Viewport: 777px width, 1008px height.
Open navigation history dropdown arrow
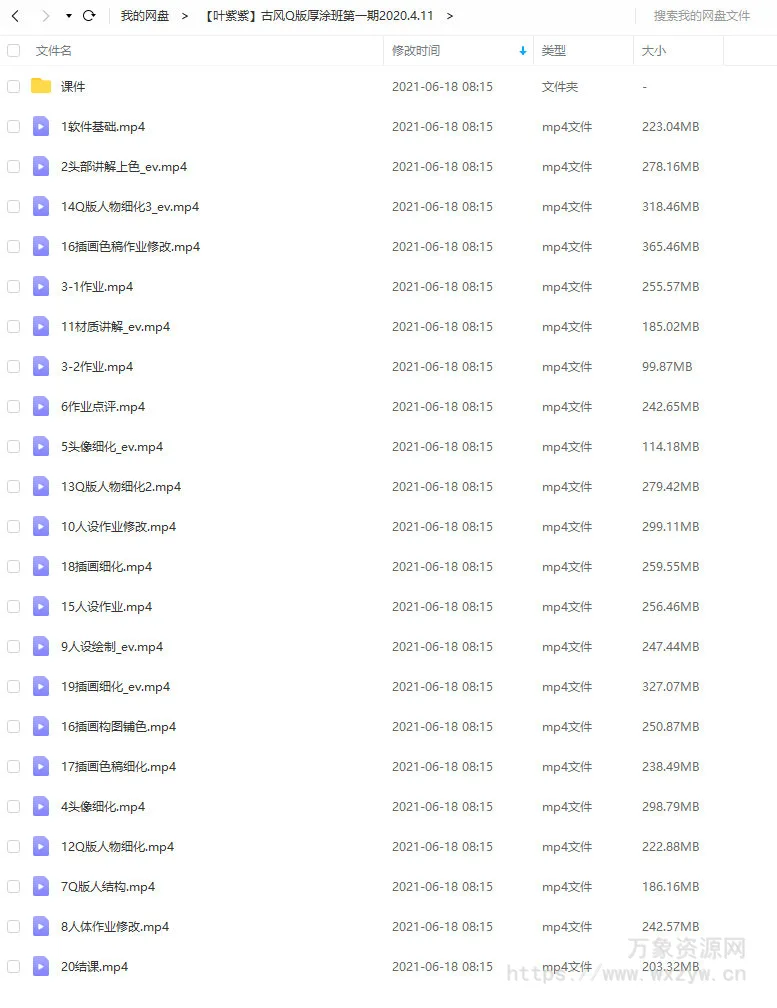point(69,16)
